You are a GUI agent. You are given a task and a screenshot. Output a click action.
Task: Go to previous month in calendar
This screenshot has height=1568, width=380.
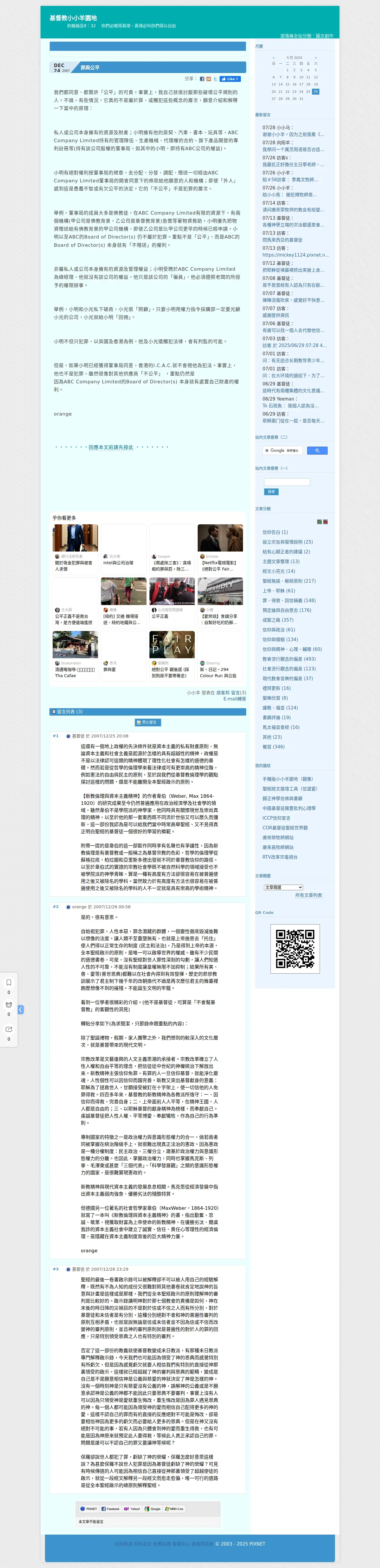pos(273,57)
